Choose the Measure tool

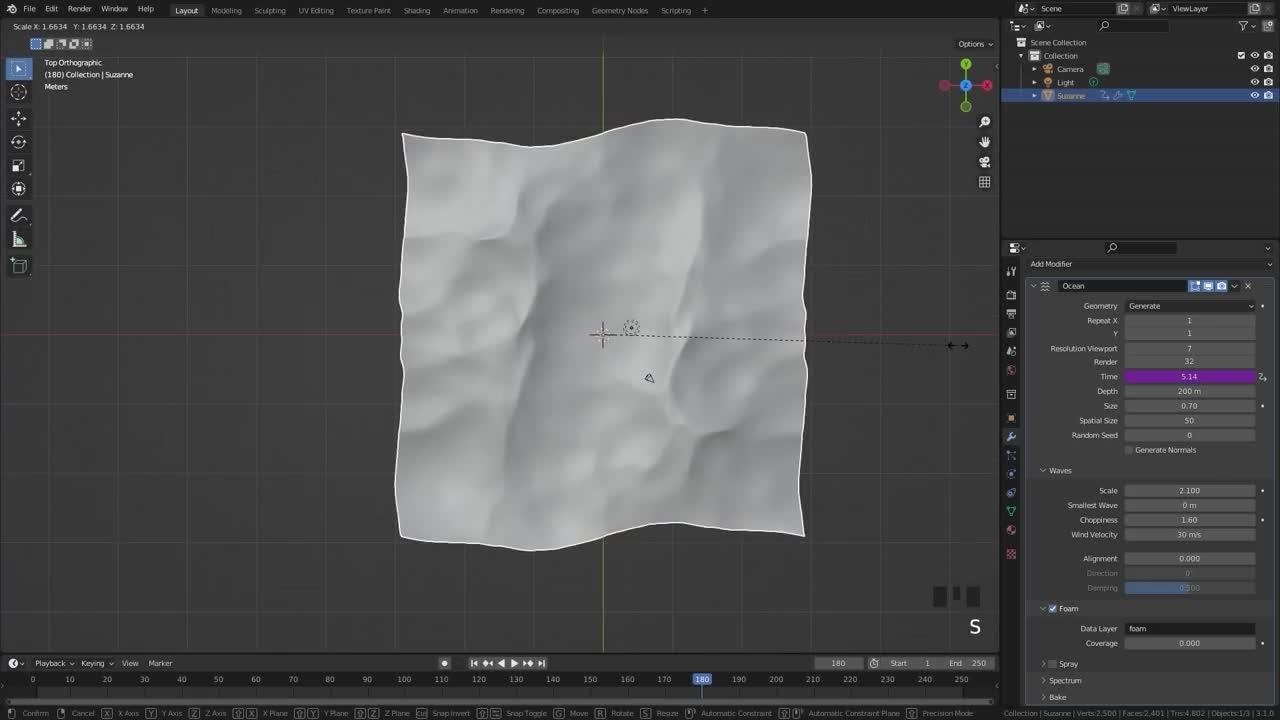pos(18,240)
